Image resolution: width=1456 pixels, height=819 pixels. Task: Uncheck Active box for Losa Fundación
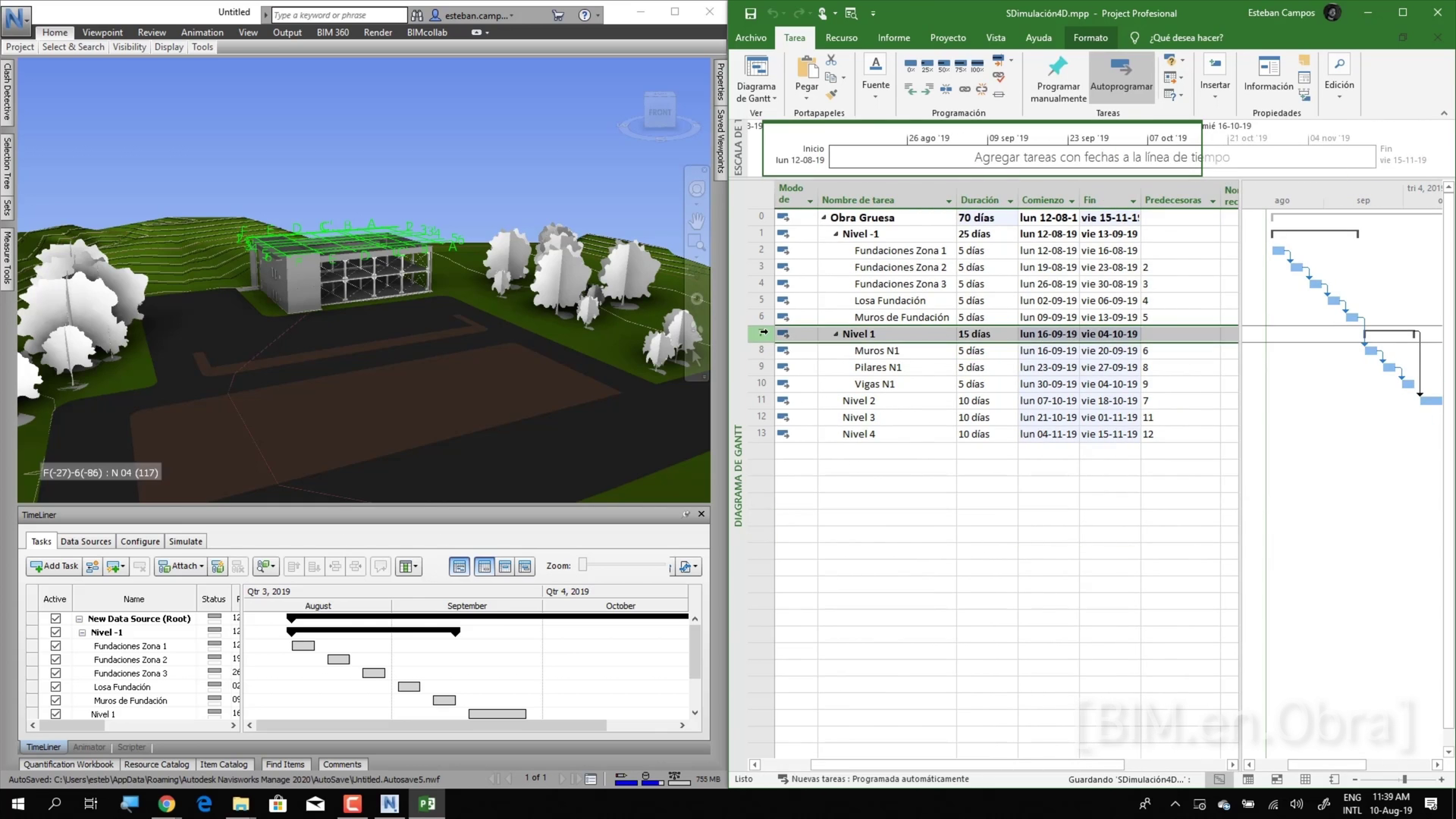pos(55,687)
